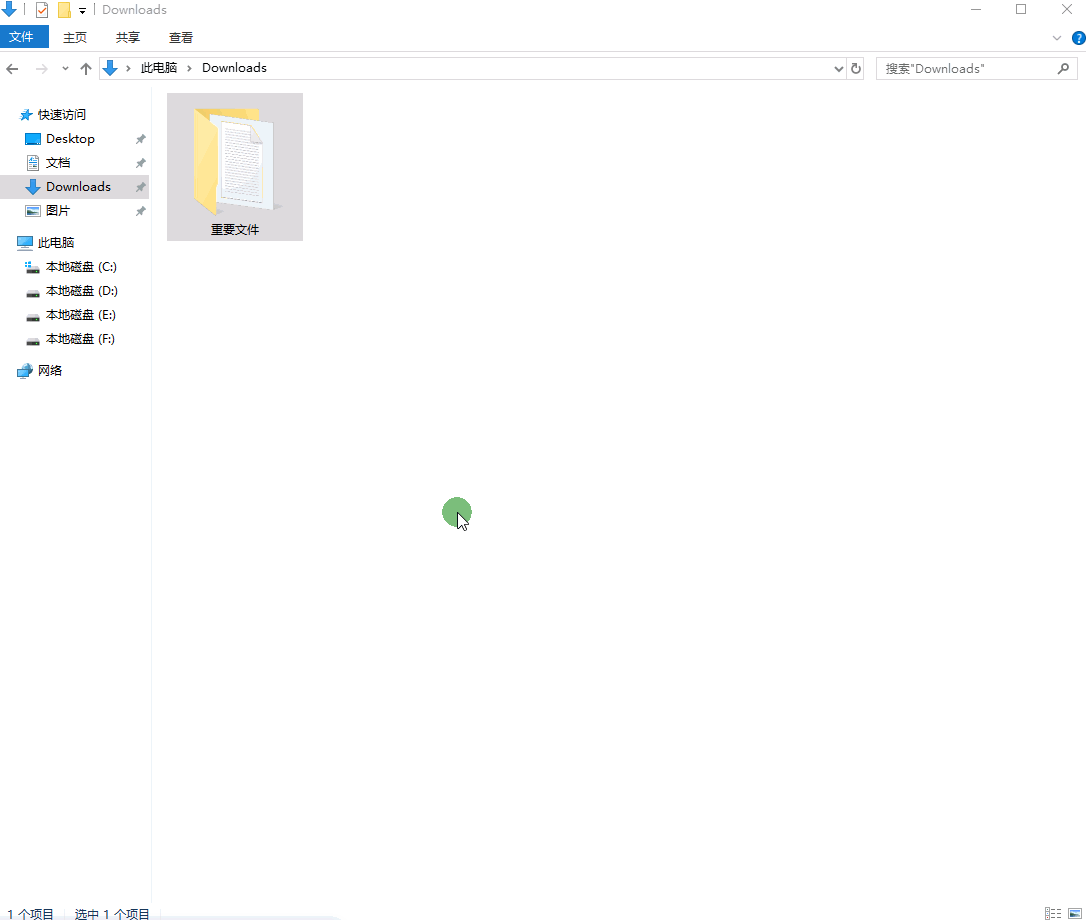The height and width of the screenshot is (920, 1086).
Task: Switch to large icons view in status bar
Action: click(1075, 913)
